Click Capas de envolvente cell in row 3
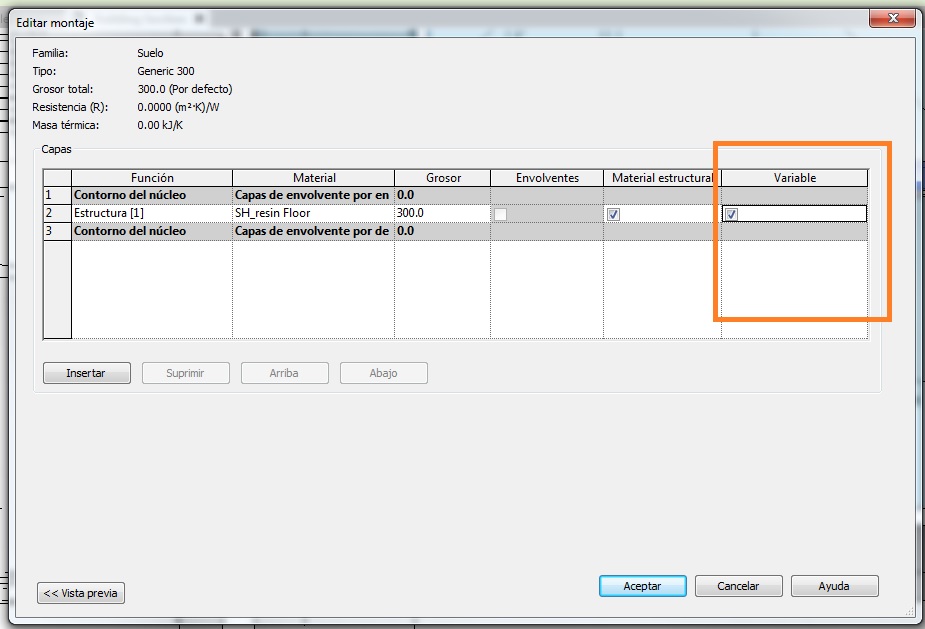This screenshot has height=629, width=925. [x=312, y=231]
